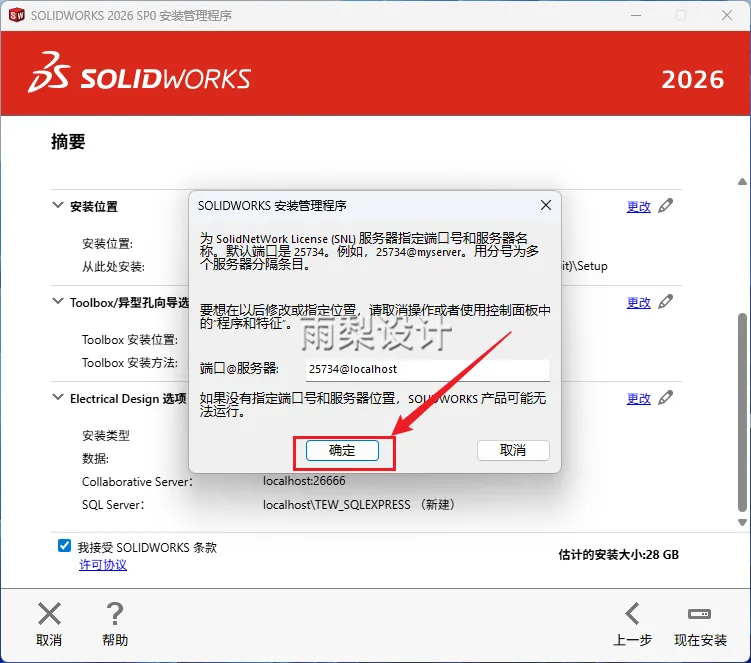Viewport: 751px width, 663px height.
Task: Collapse the Toolbox/异型孔向导 section
Action: (57, 301)
